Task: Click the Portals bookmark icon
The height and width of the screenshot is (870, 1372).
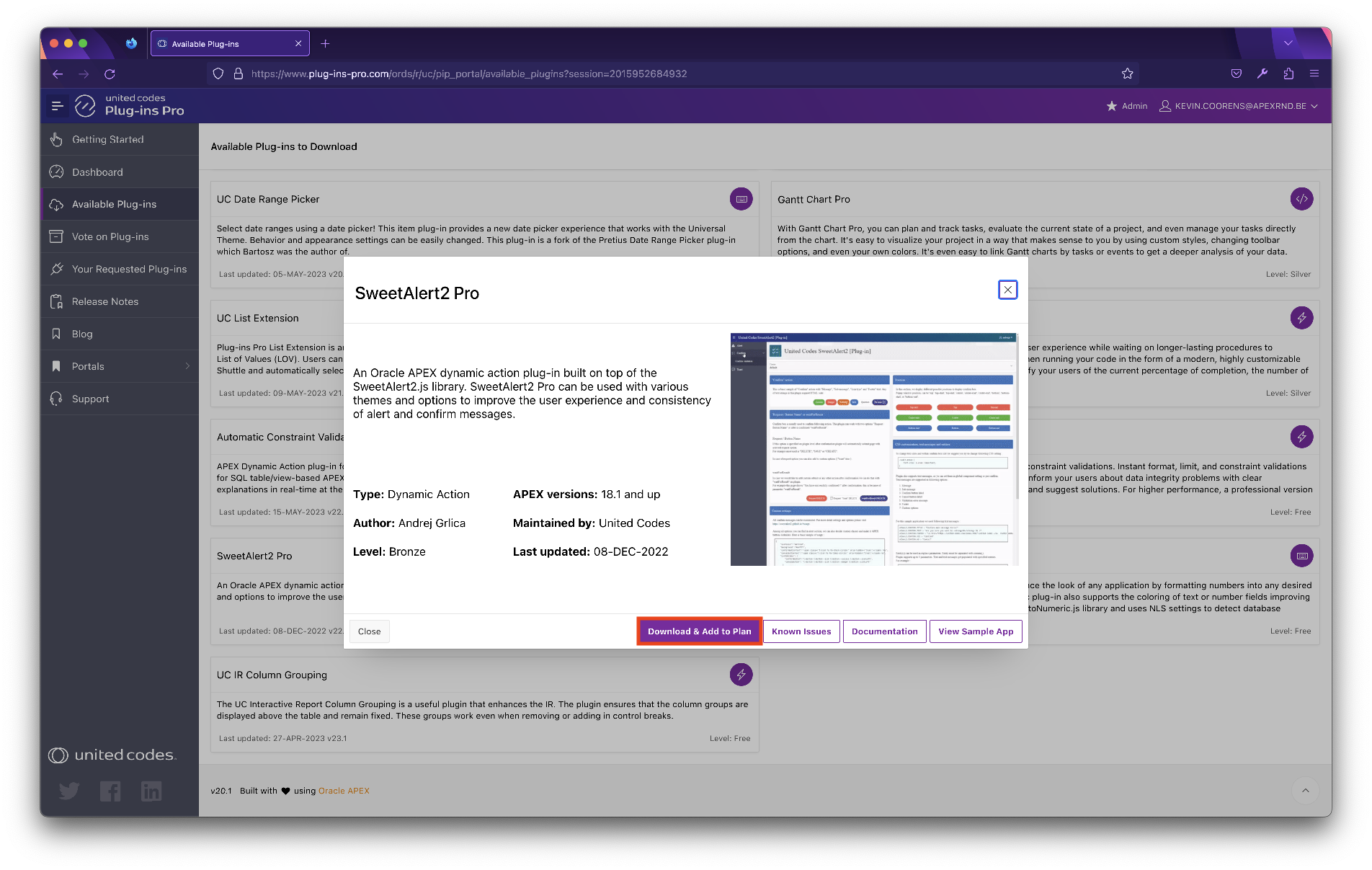Action: pos(56,366)
